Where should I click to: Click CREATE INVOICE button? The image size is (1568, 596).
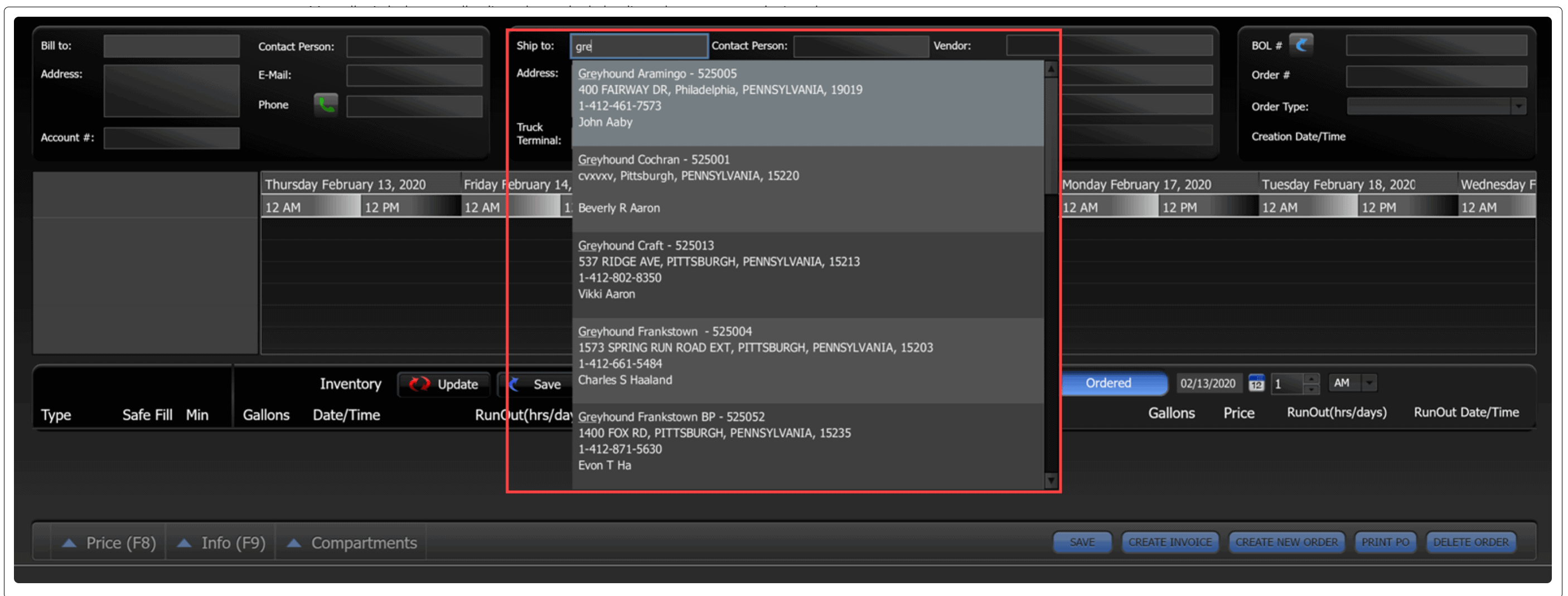pos(1170,542)
